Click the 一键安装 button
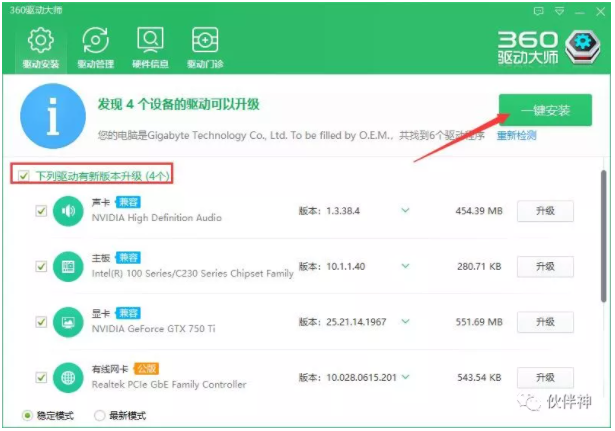 click(x=545, y=110)
